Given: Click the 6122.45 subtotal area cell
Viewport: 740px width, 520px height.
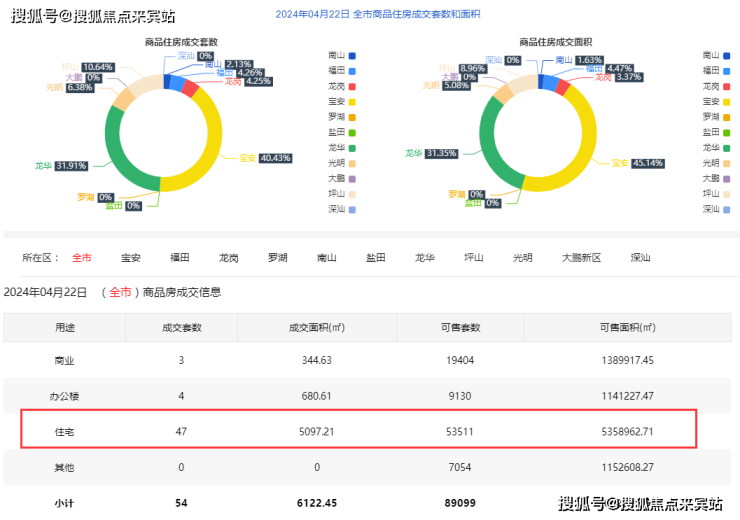Looking at the screenshot, I should tap(317, 503).
